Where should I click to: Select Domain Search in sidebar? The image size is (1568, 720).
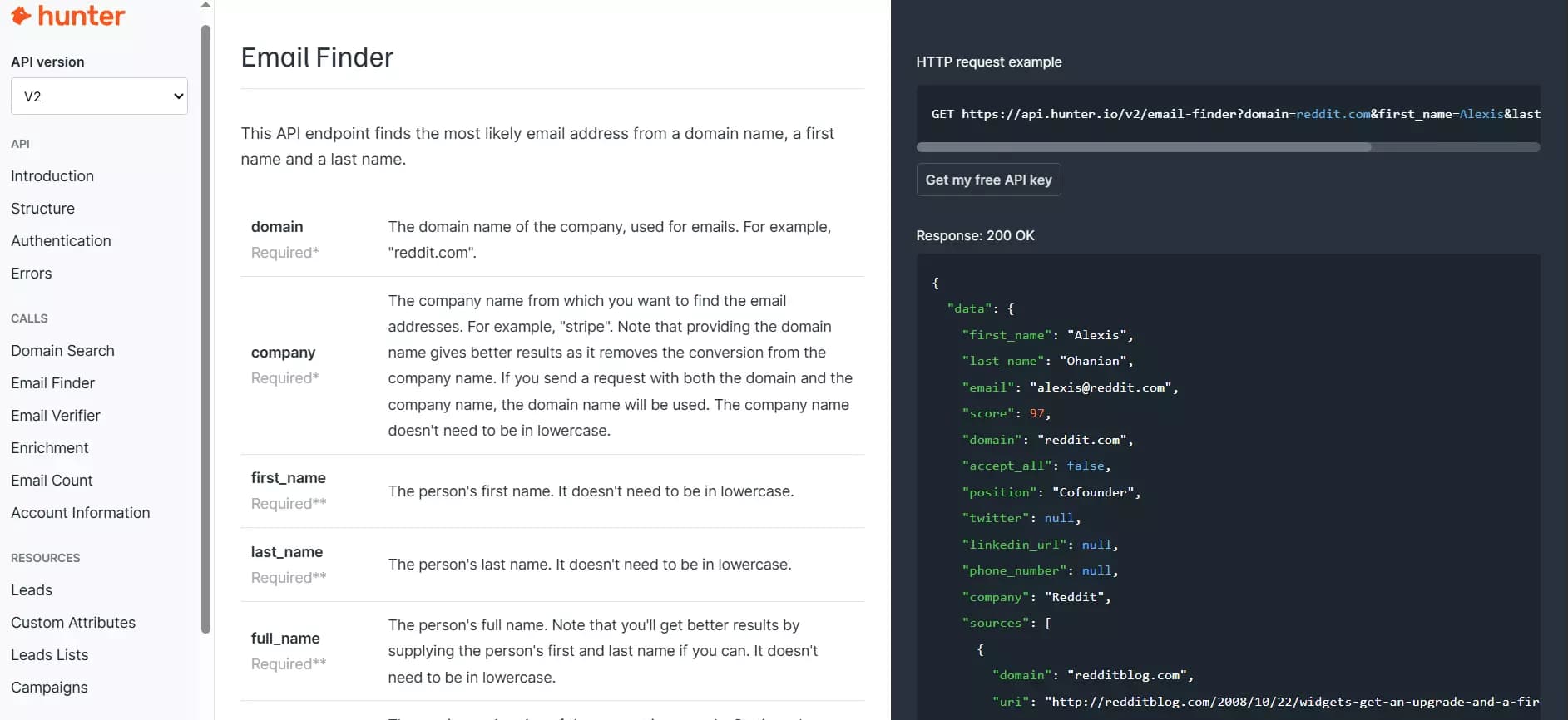tap(62, 351)
